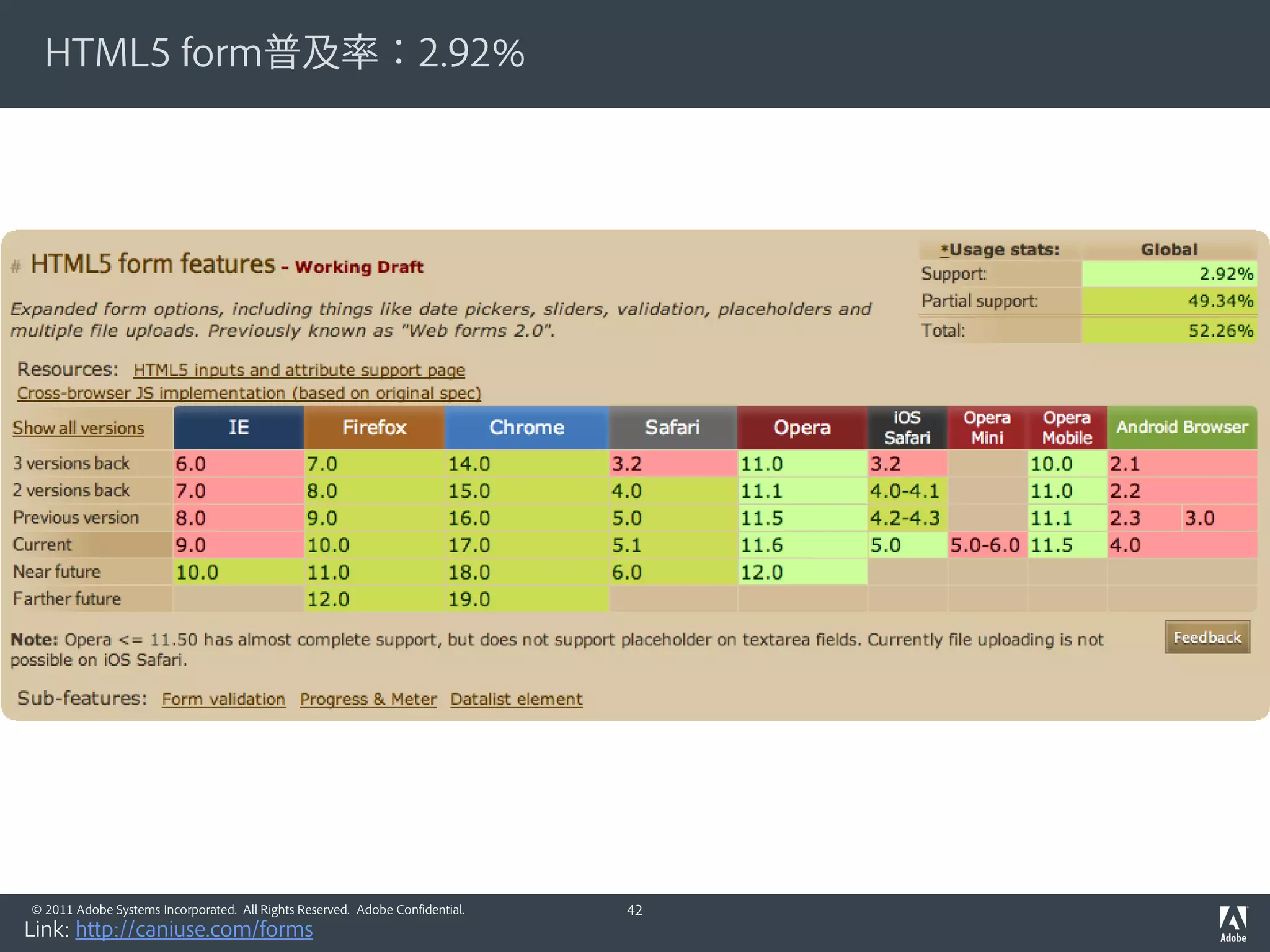Screen dimensions: 1270x952
Task: Click the Working Draft status label
Action: (x=359, y=267)
